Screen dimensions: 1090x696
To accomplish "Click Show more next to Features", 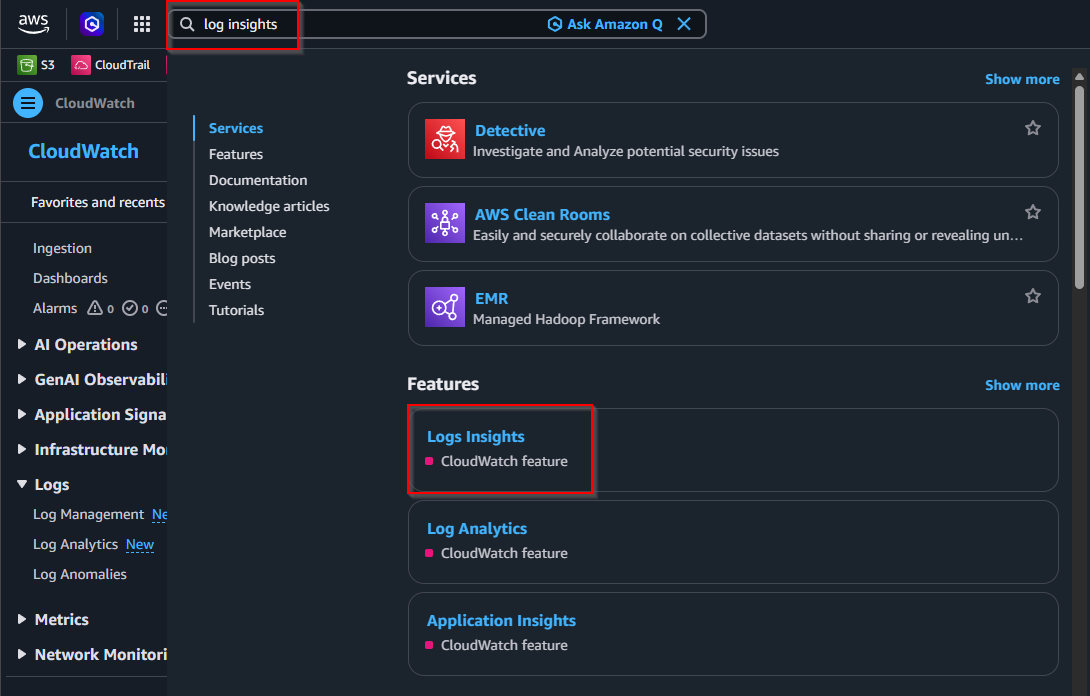I will point(1022,385).
